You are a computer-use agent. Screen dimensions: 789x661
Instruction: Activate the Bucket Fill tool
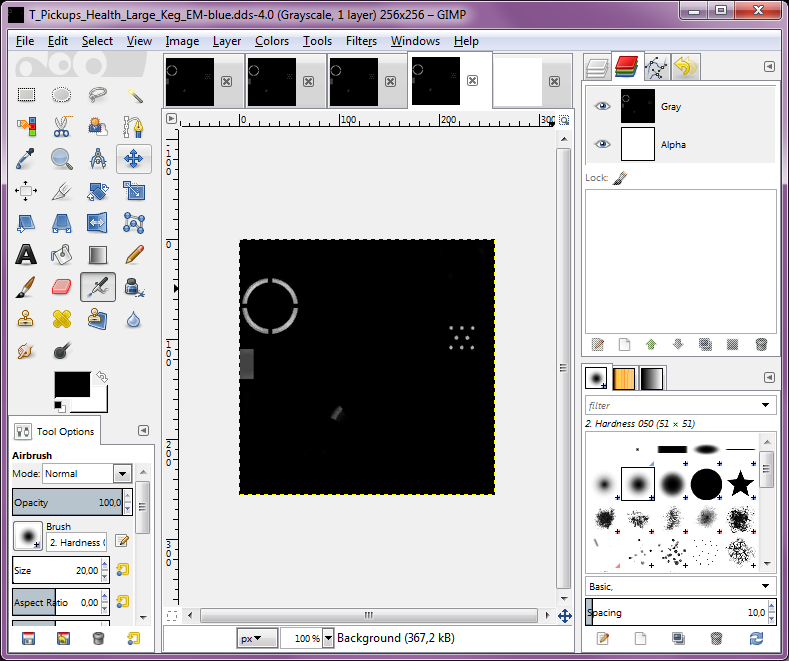point(62,254)
